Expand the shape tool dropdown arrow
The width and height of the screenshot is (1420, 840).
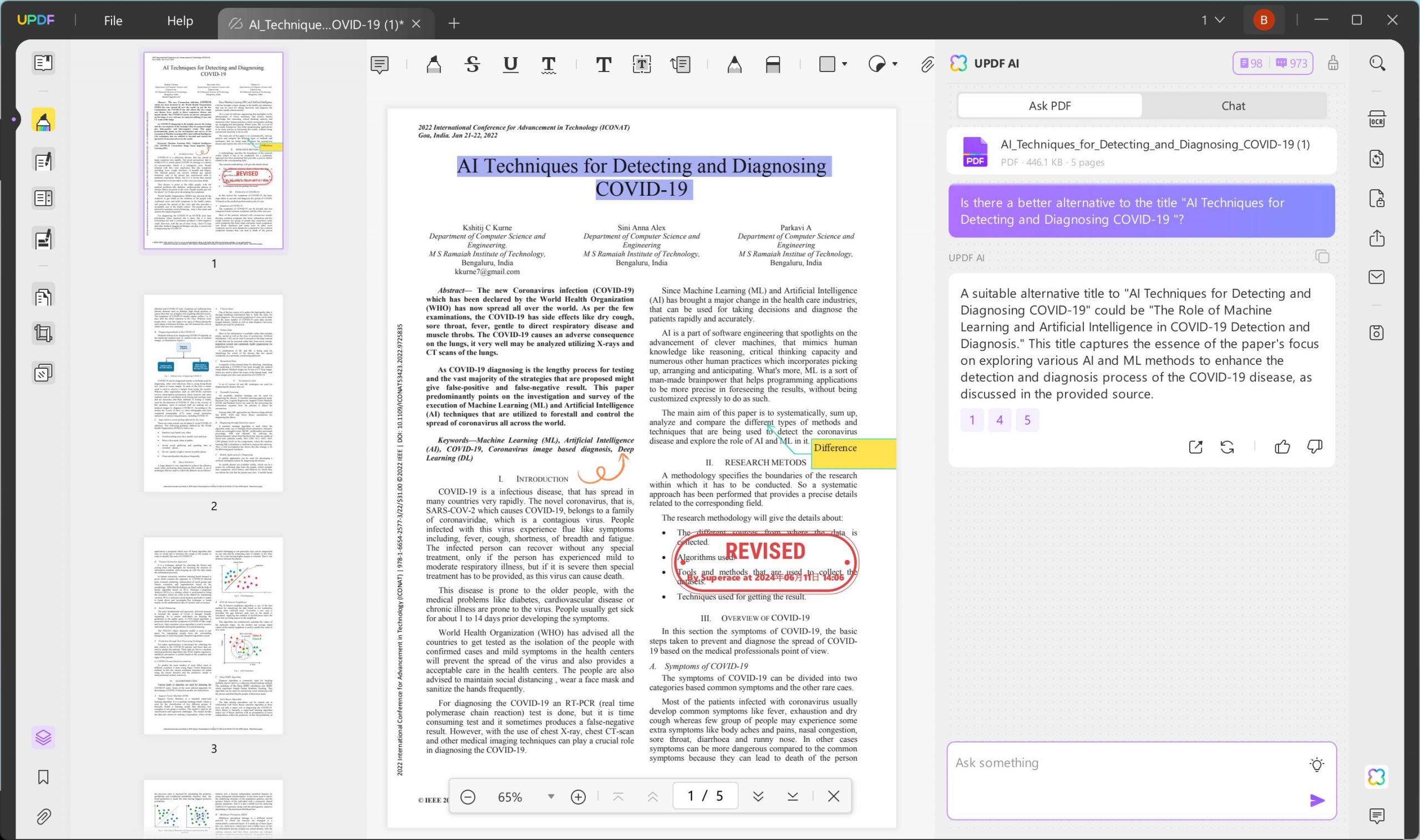(844, 64)
